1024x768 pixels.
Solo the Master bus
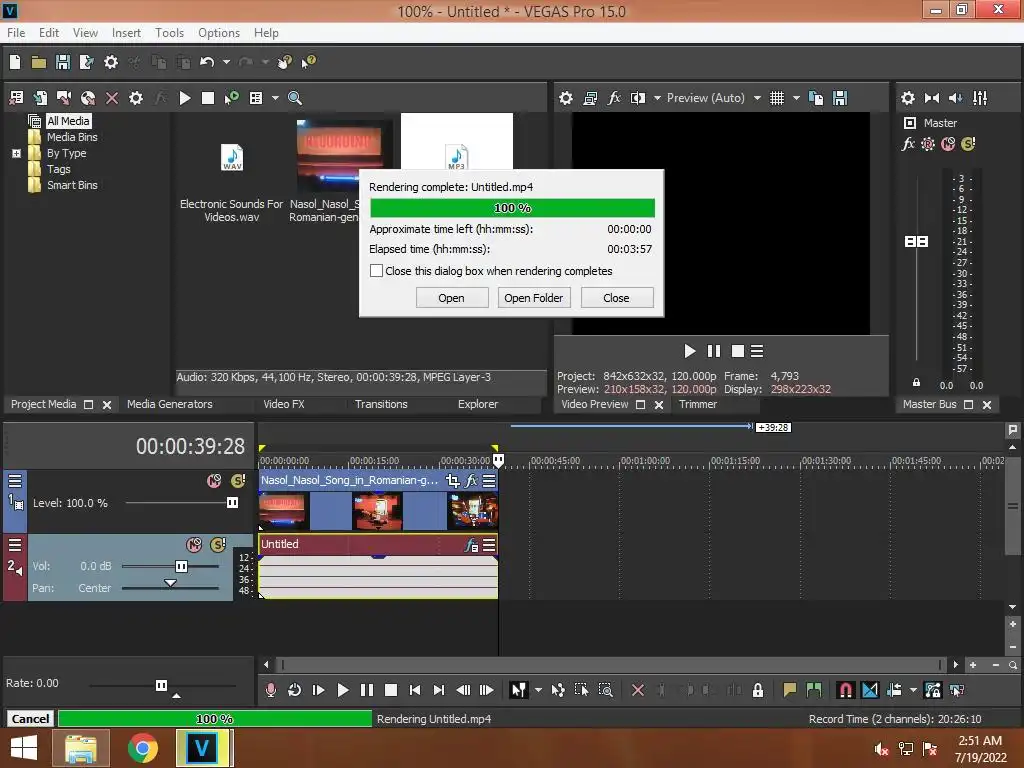point(968,144)
